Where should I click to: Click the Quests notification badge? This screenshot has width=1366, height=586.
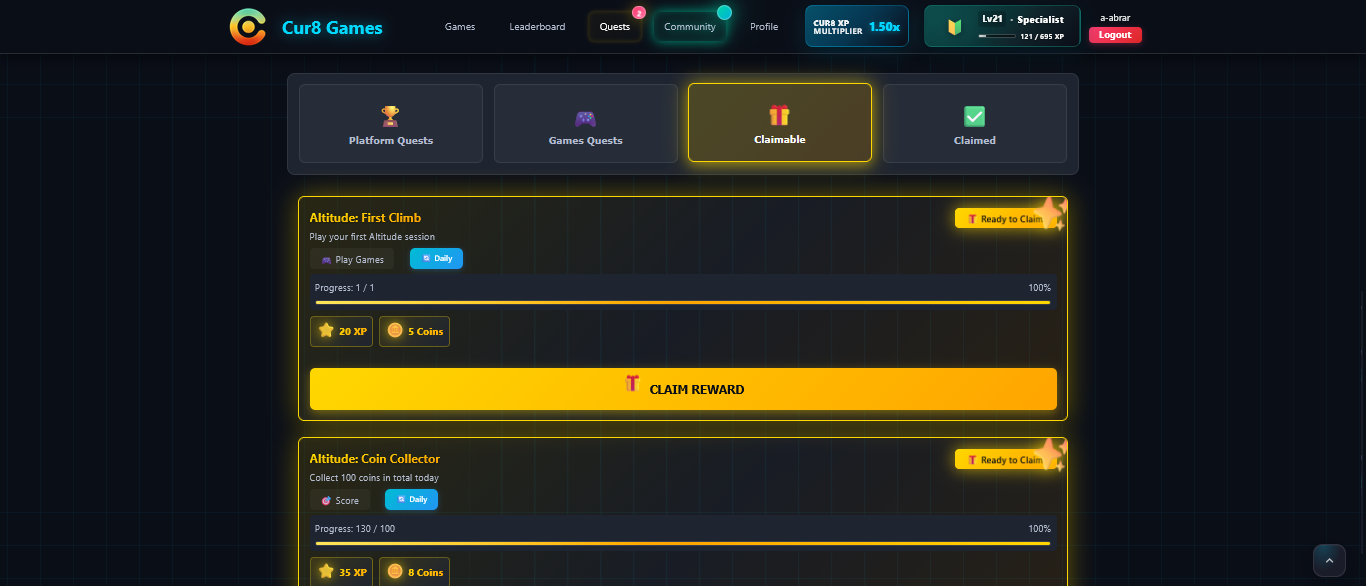(x=639, y=13)
